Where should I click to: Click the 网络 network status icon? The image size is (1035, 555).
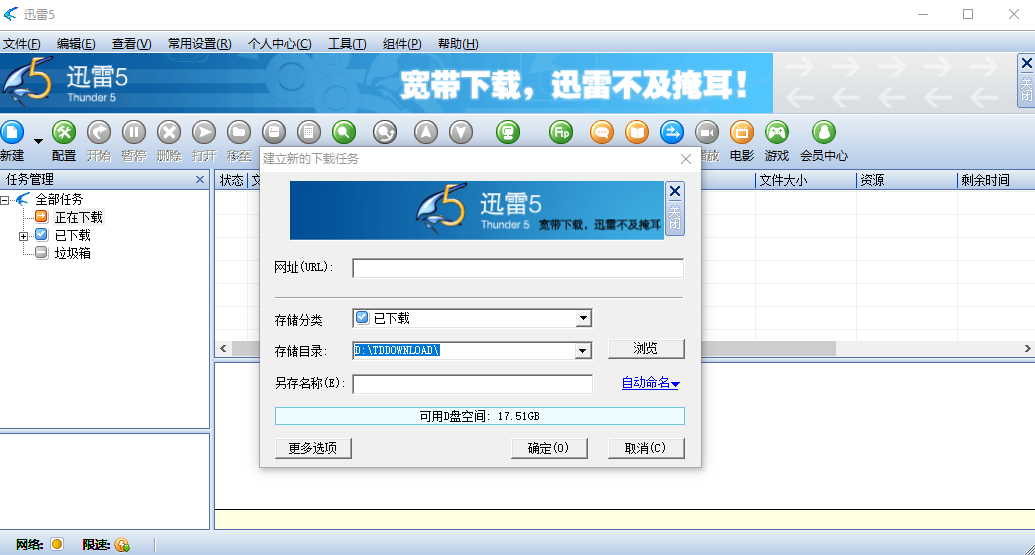click(57, 544)
